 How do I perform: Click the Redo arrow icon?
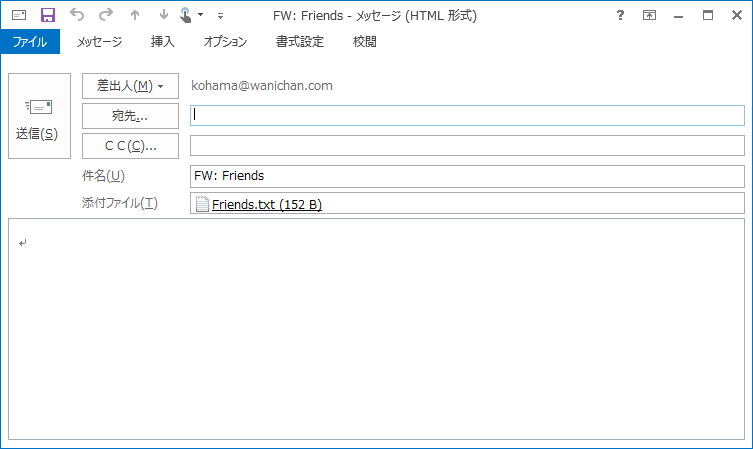(106, 16)
